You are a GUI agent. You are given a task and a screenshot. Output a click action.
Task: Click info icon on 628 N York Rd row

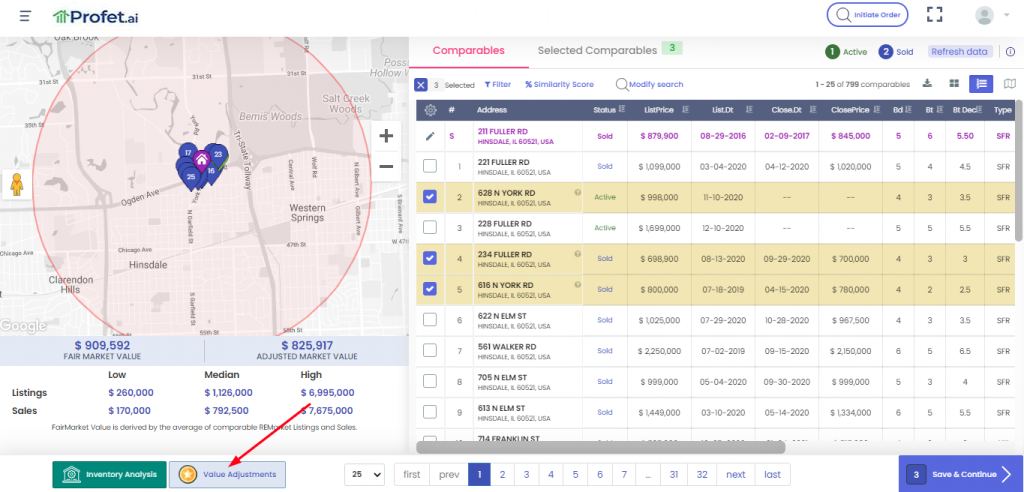click(577, 192)
